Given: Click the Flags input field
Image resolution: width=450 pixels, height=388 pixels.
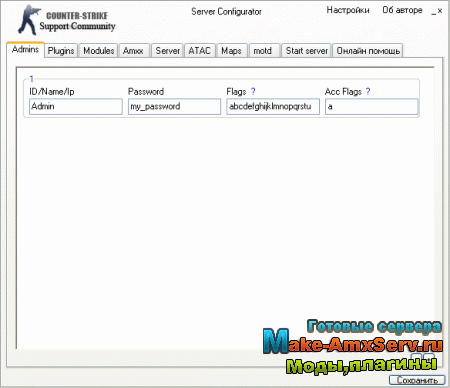Looking at the screenshot, I should (x=273, y=106).
